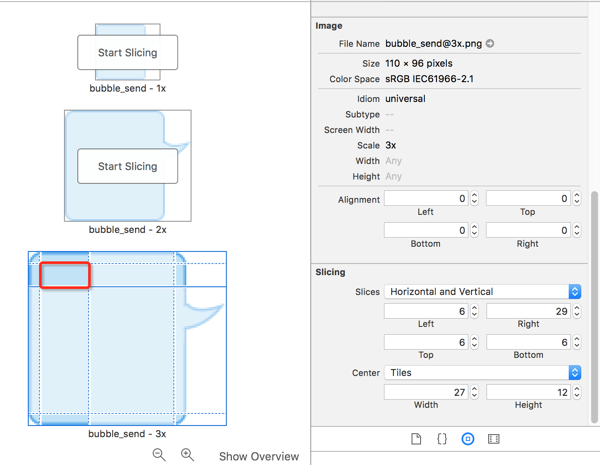
Task: Click the zoom in magnifier icon
Action: 188,455
